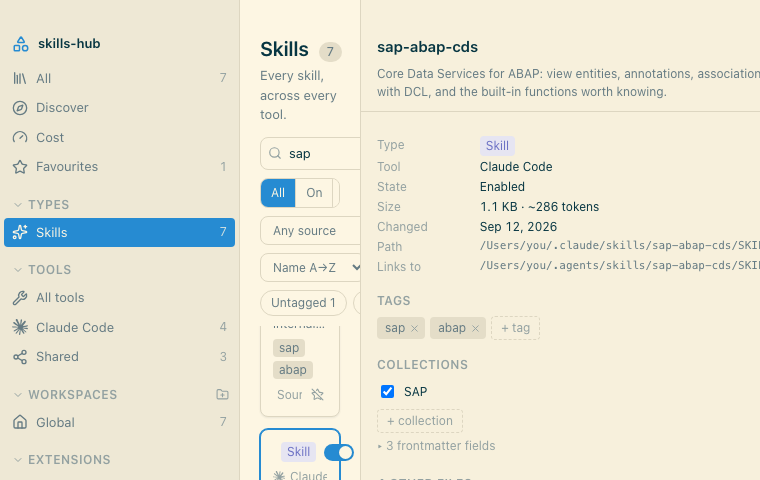Open the Name A→Z sort dropdown
The width and height of the screenshot is (760, 480).
tap(310, 268)
